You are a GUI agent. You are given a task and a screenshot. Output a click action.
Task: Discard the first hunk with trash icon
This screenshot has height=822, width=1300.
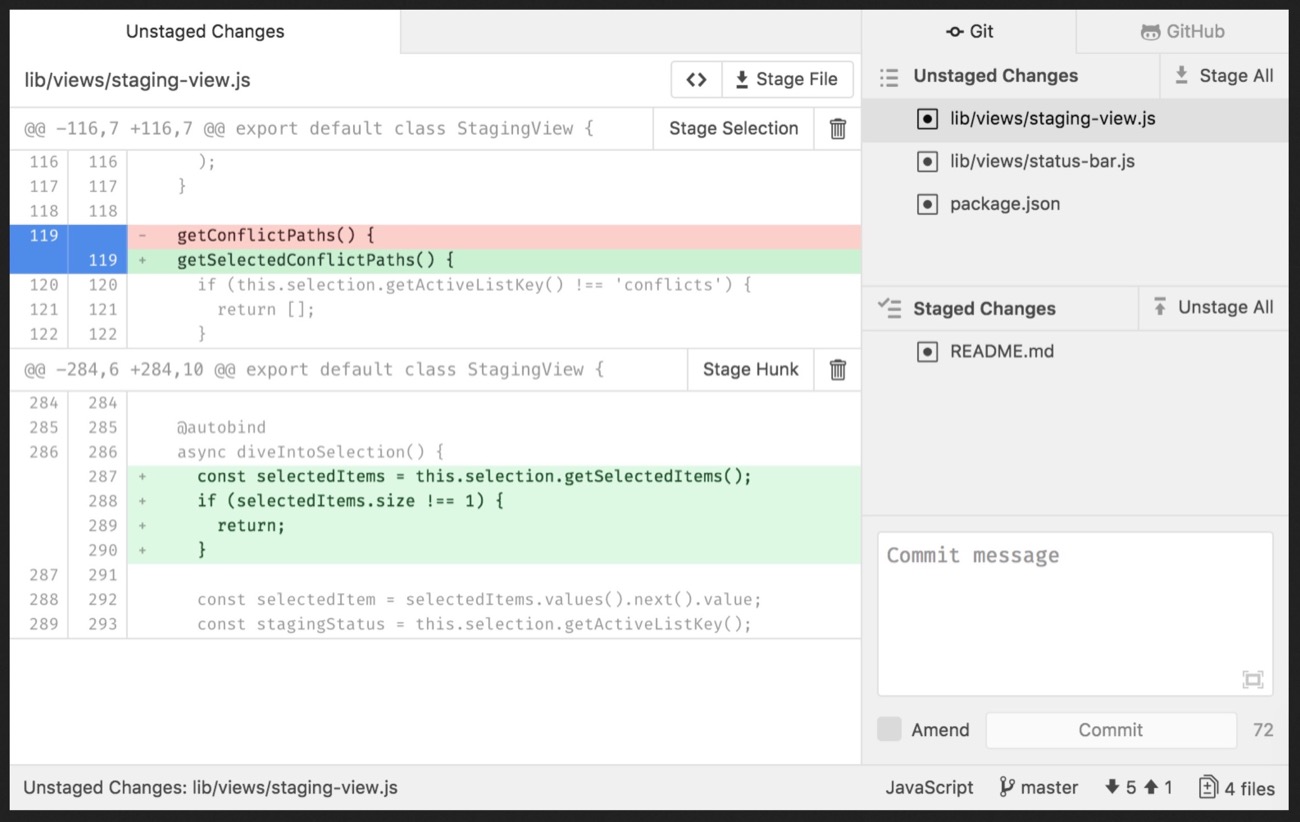click(838, 129)
